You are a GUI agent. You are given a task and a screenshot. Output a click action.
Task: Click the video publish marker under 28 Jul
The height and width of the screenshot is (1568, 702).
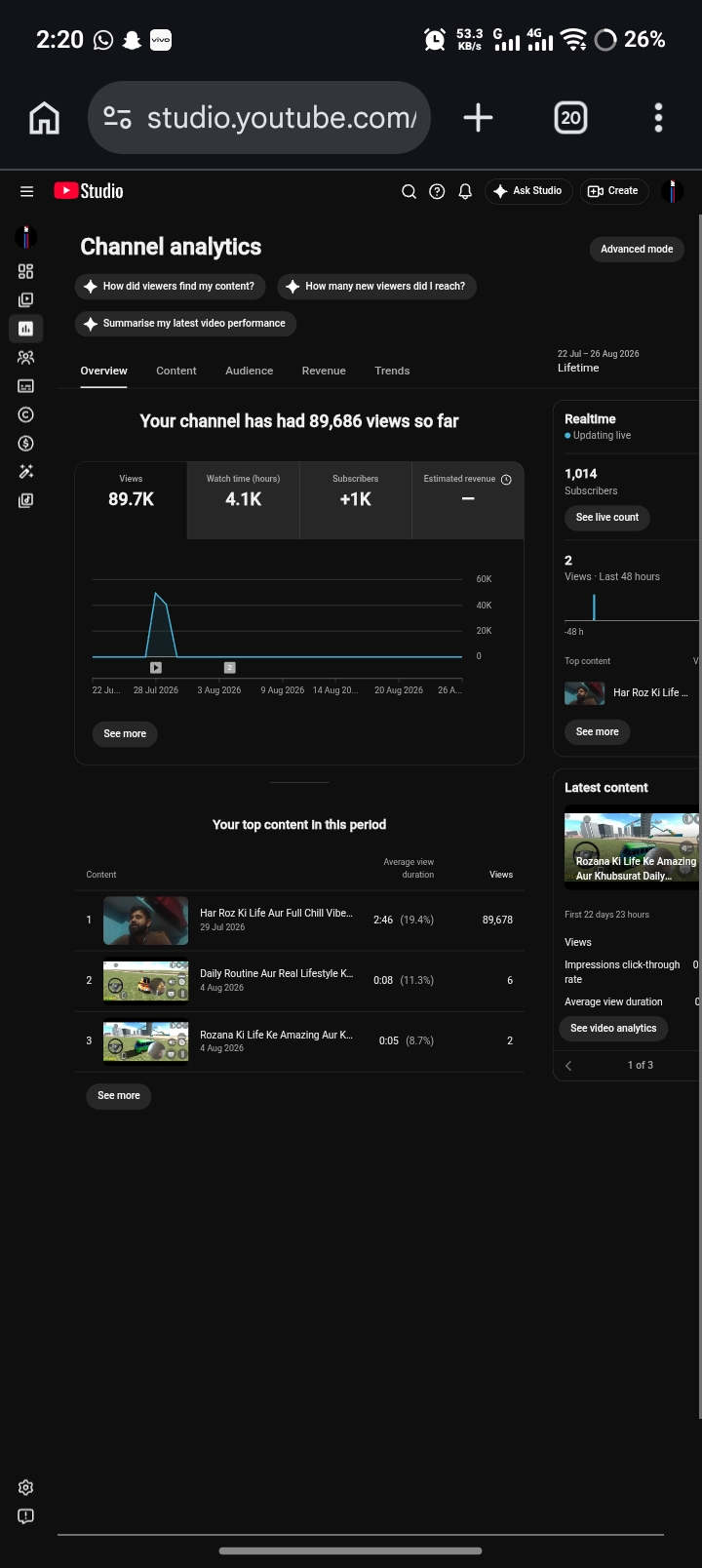[x=156, y=668]
